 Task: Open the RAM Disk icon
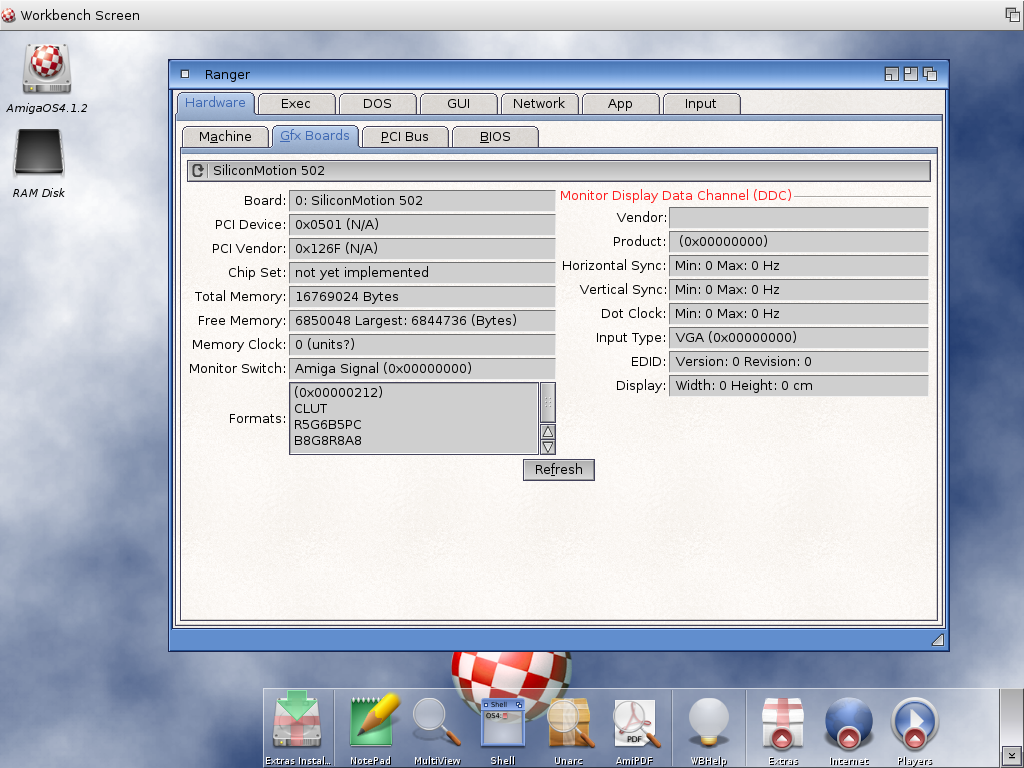tap(39, 152)
